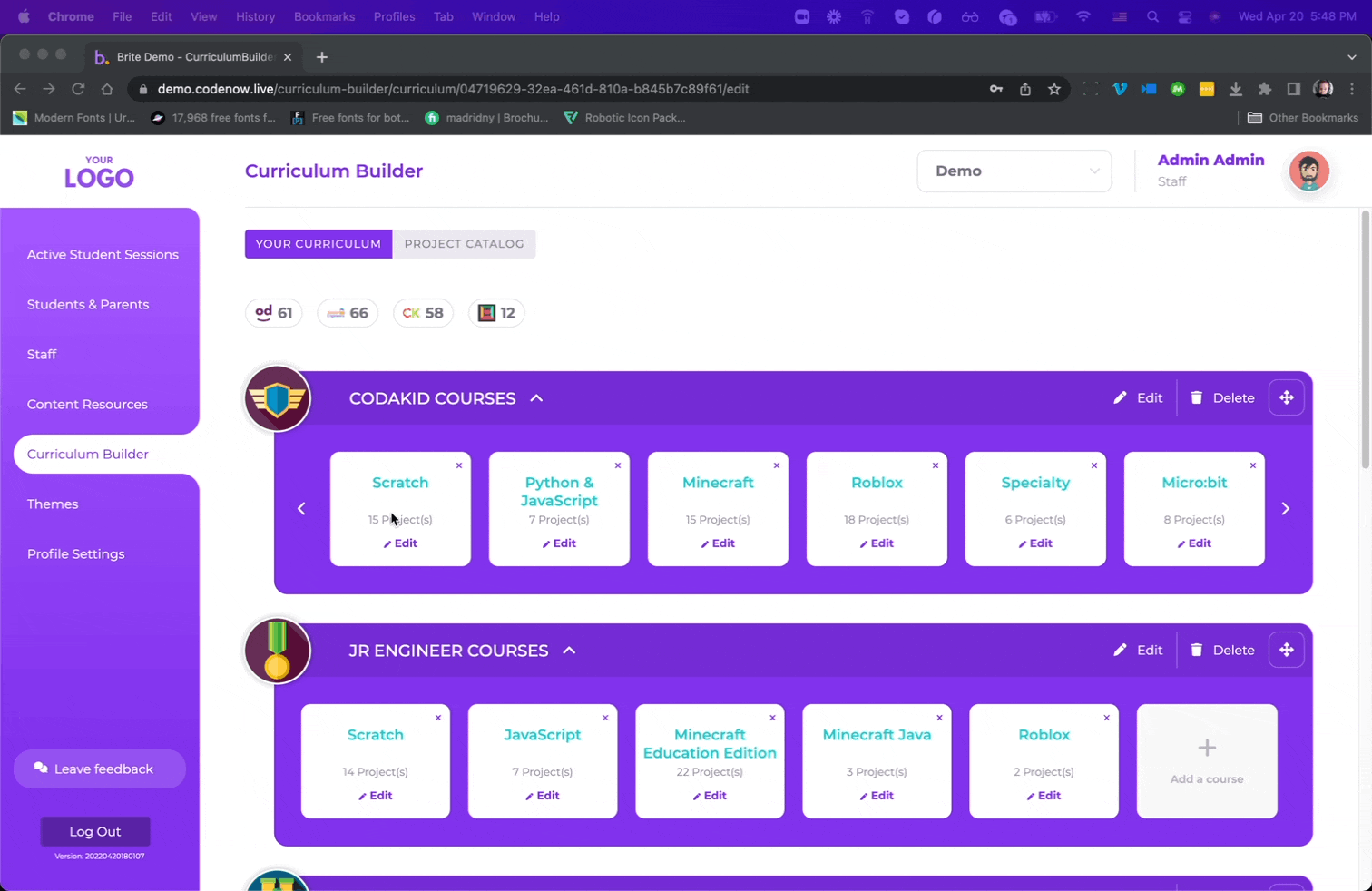Switch to the Project Catalog tab
The image size is (1372, 891).
(x=464, y=243)
